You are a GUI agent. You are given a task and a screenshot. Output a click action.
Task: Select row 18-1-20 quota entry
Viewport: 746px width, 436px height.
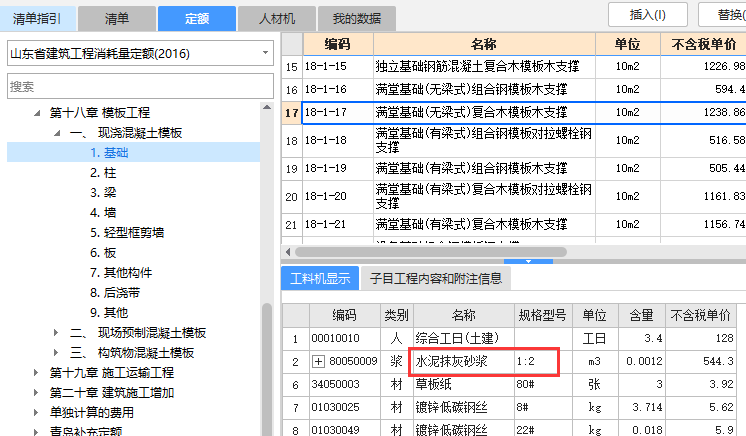click(514, 197)
